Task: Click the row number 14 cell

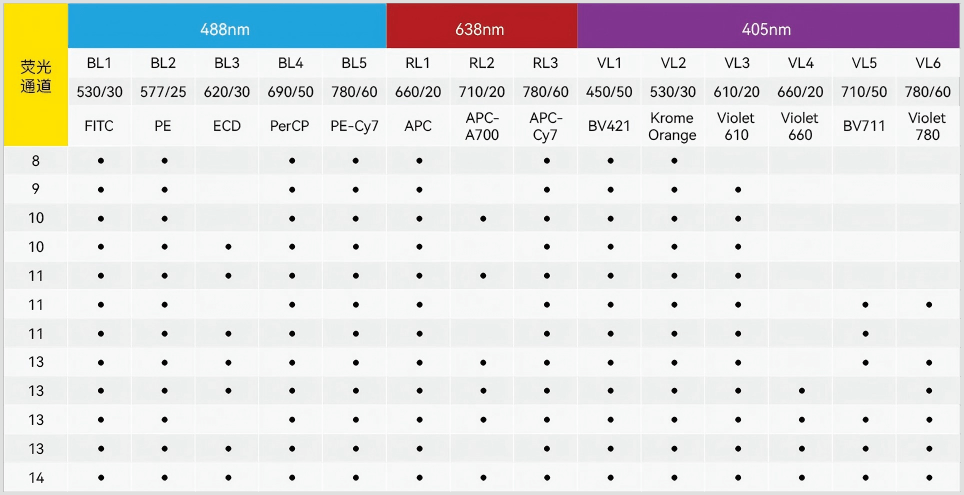Action: point(36,478)
